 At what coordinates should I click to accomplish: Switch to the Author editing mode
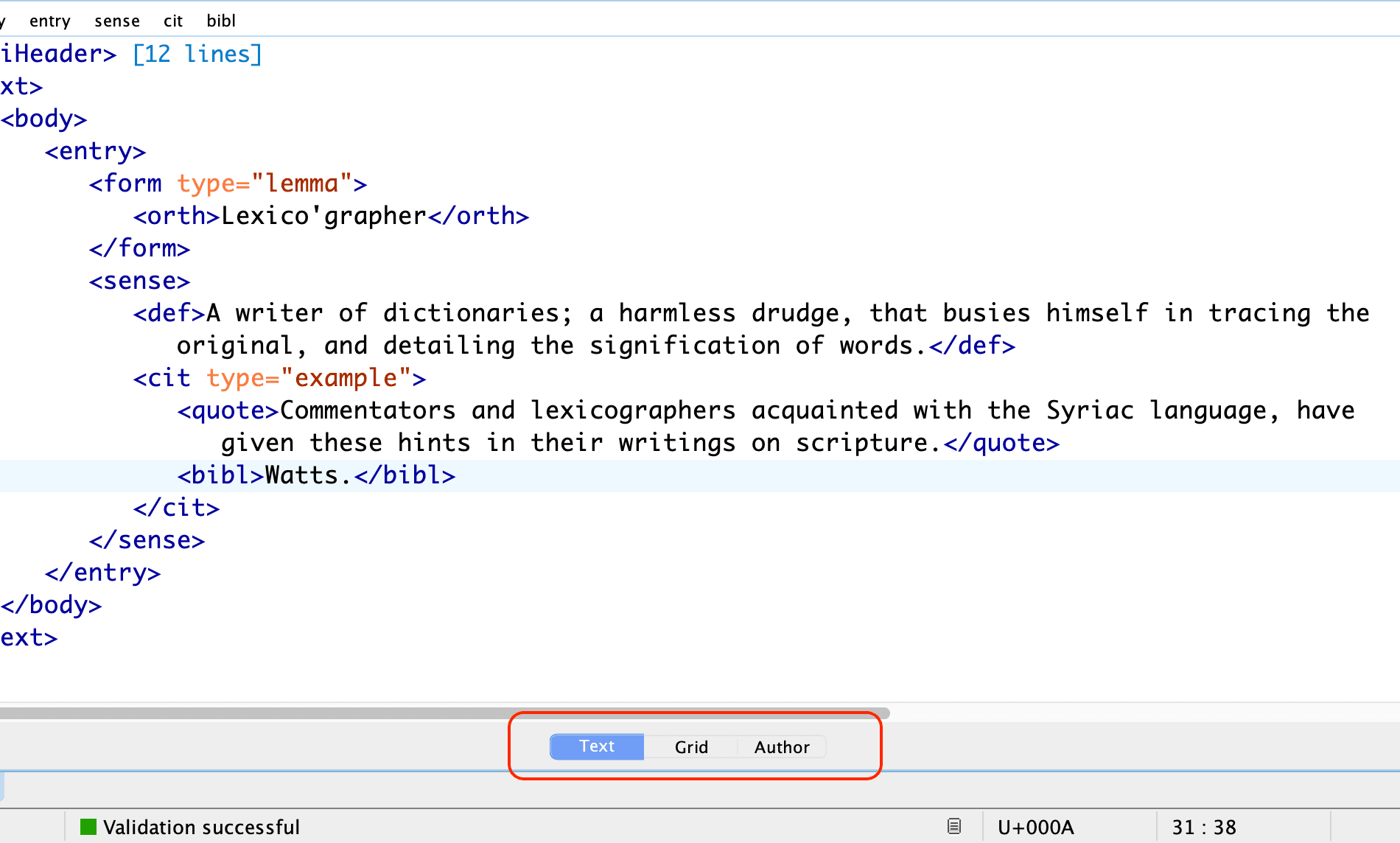[x=781, y=747]
